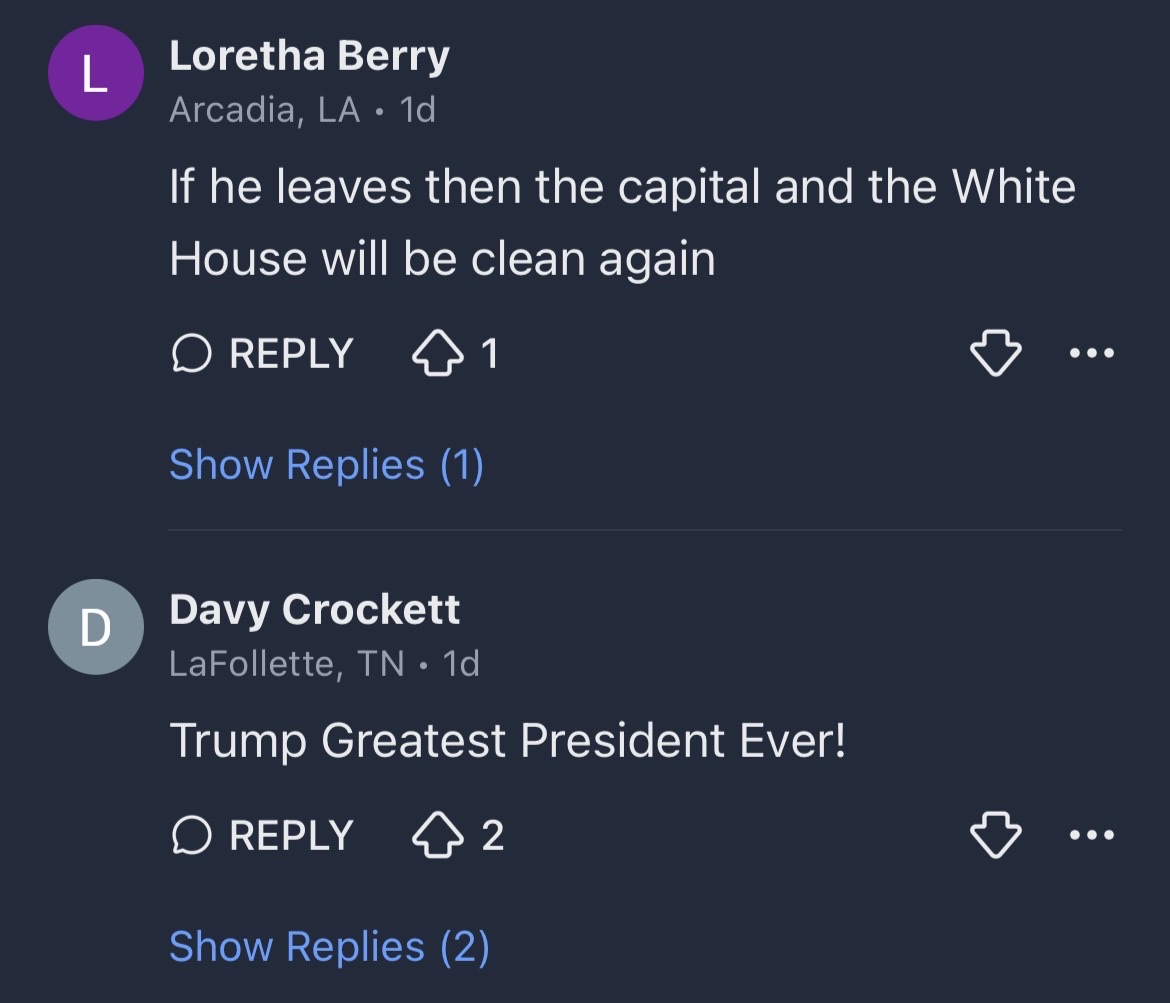This screenshot has width=1170, height=1003.
Task: Expand Show Replies (1) under Loretha's comment
Action: (x=326, y=465)
